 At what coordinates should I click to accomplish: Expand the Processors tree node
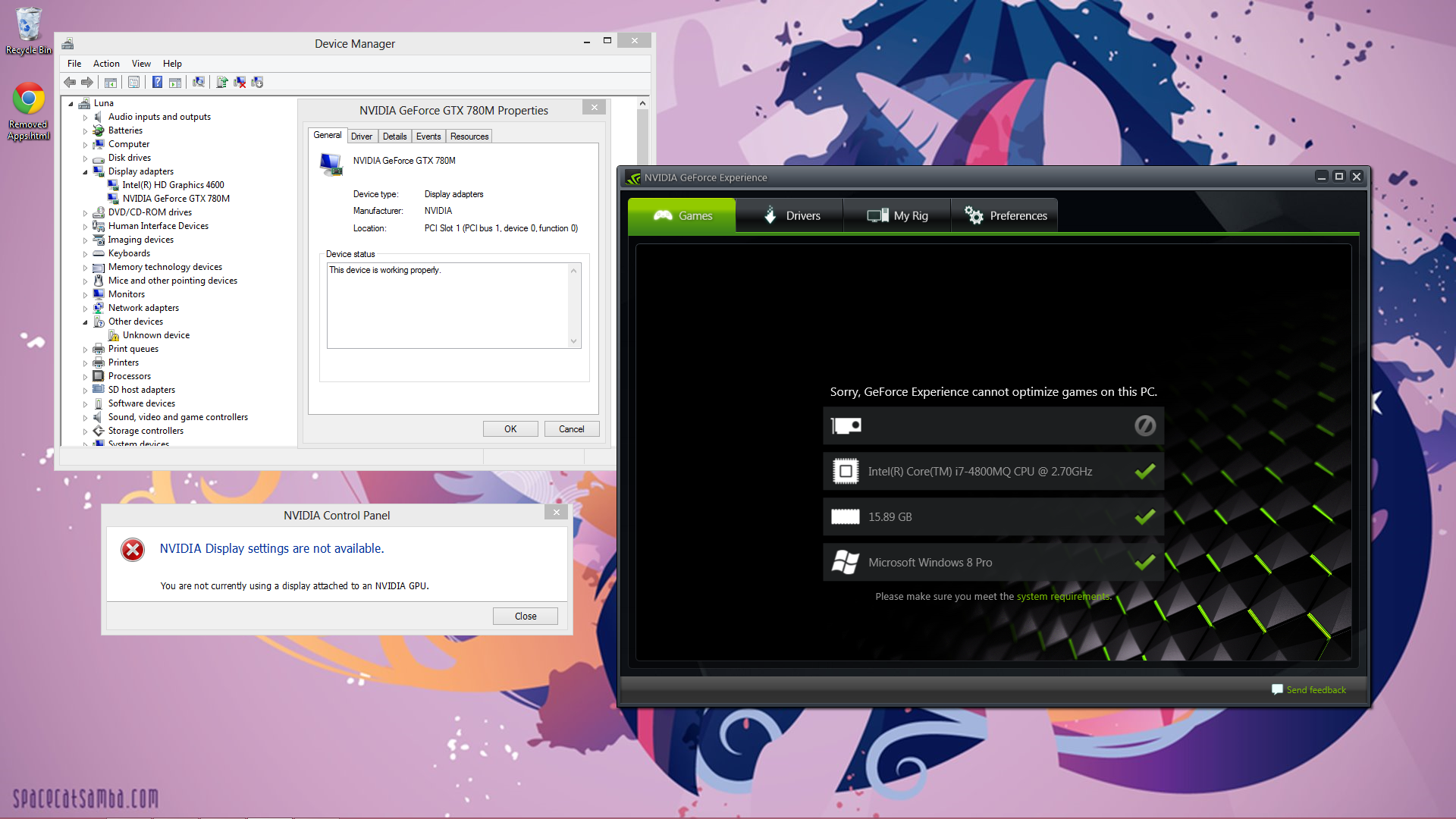point(85,377)
